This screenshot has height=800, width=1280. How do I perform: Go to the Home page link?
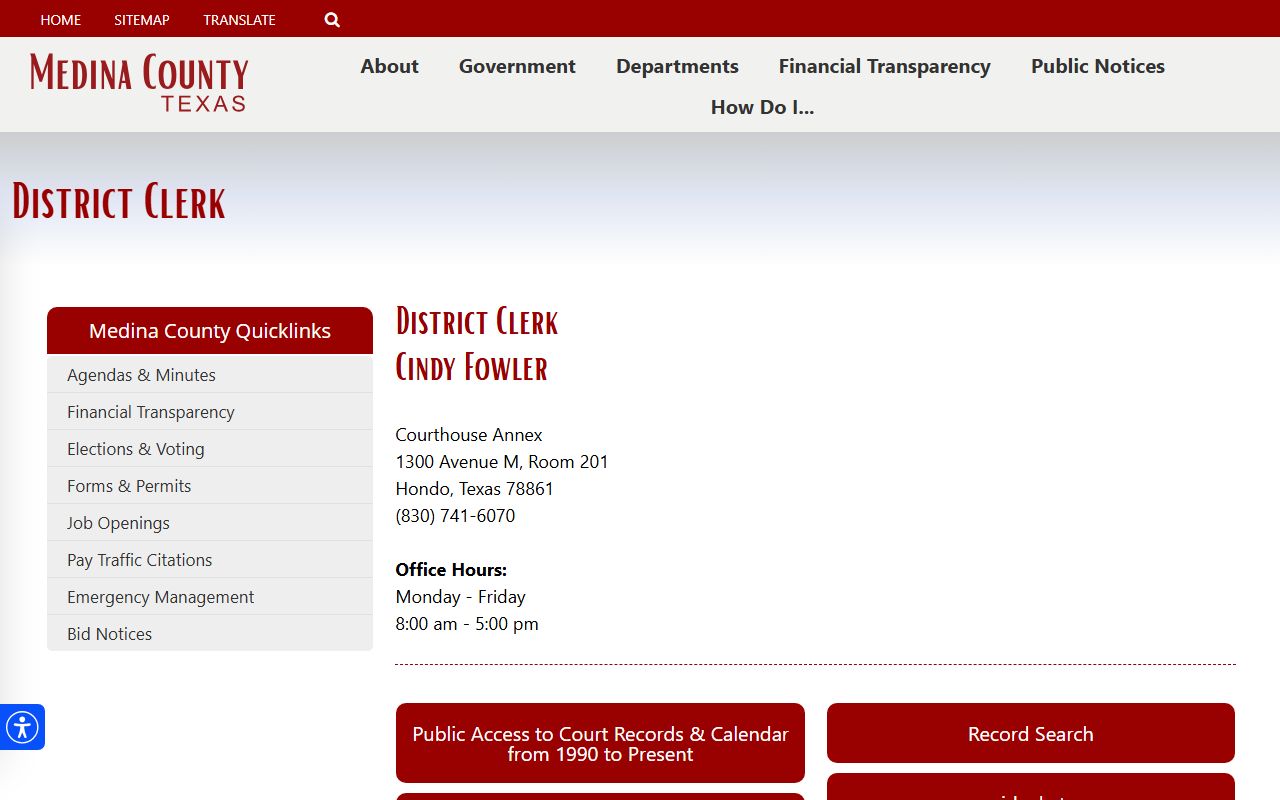(x=61, y=20)
